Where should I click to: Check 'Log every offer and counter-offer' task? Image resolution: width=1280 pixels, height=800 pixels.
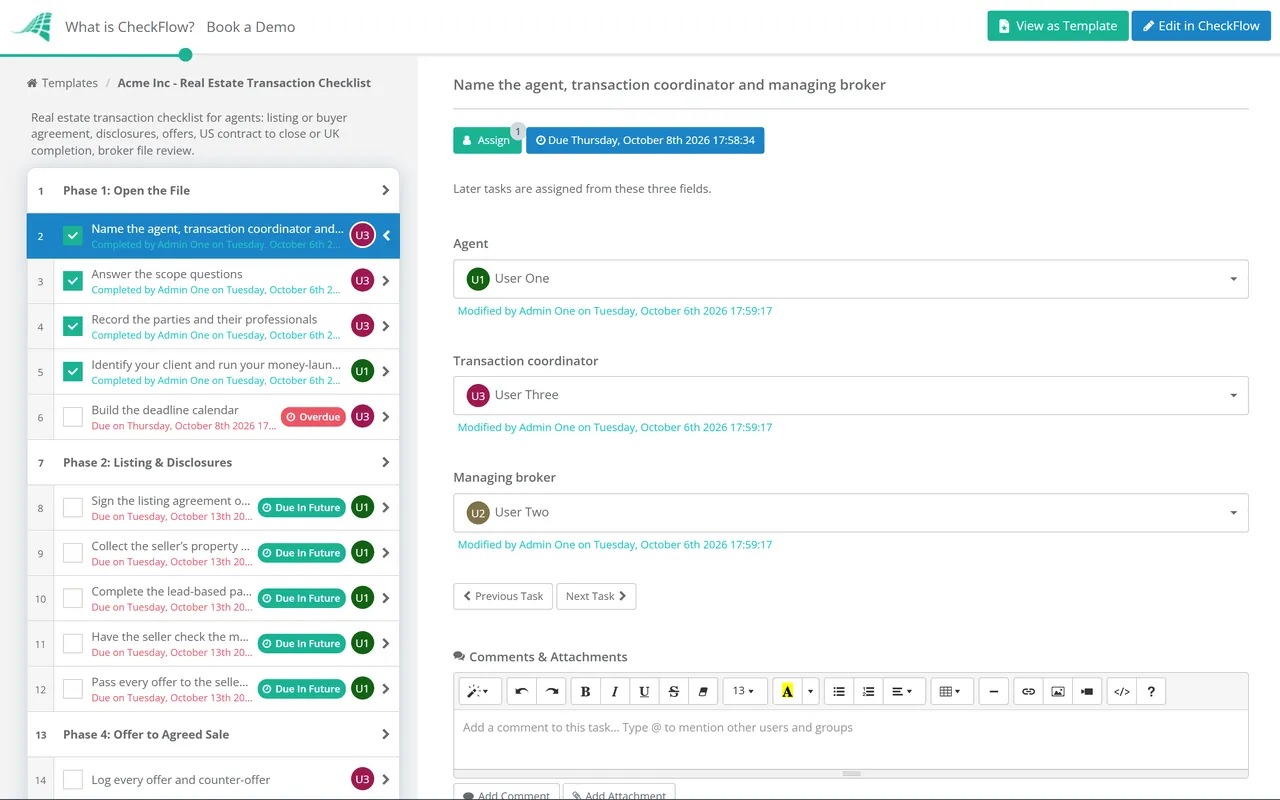coord(73,780)
